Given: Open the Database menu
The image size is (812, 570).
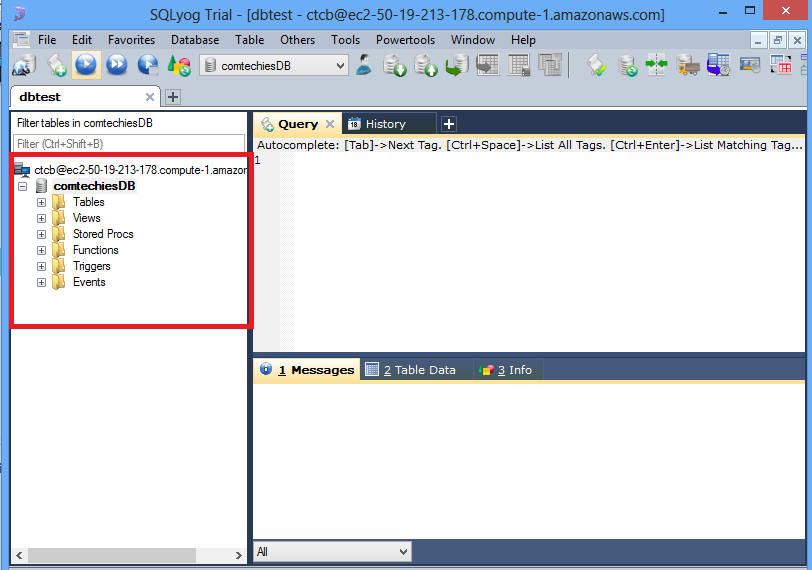Looking at the screenshot, I should [x=195, y=40].
